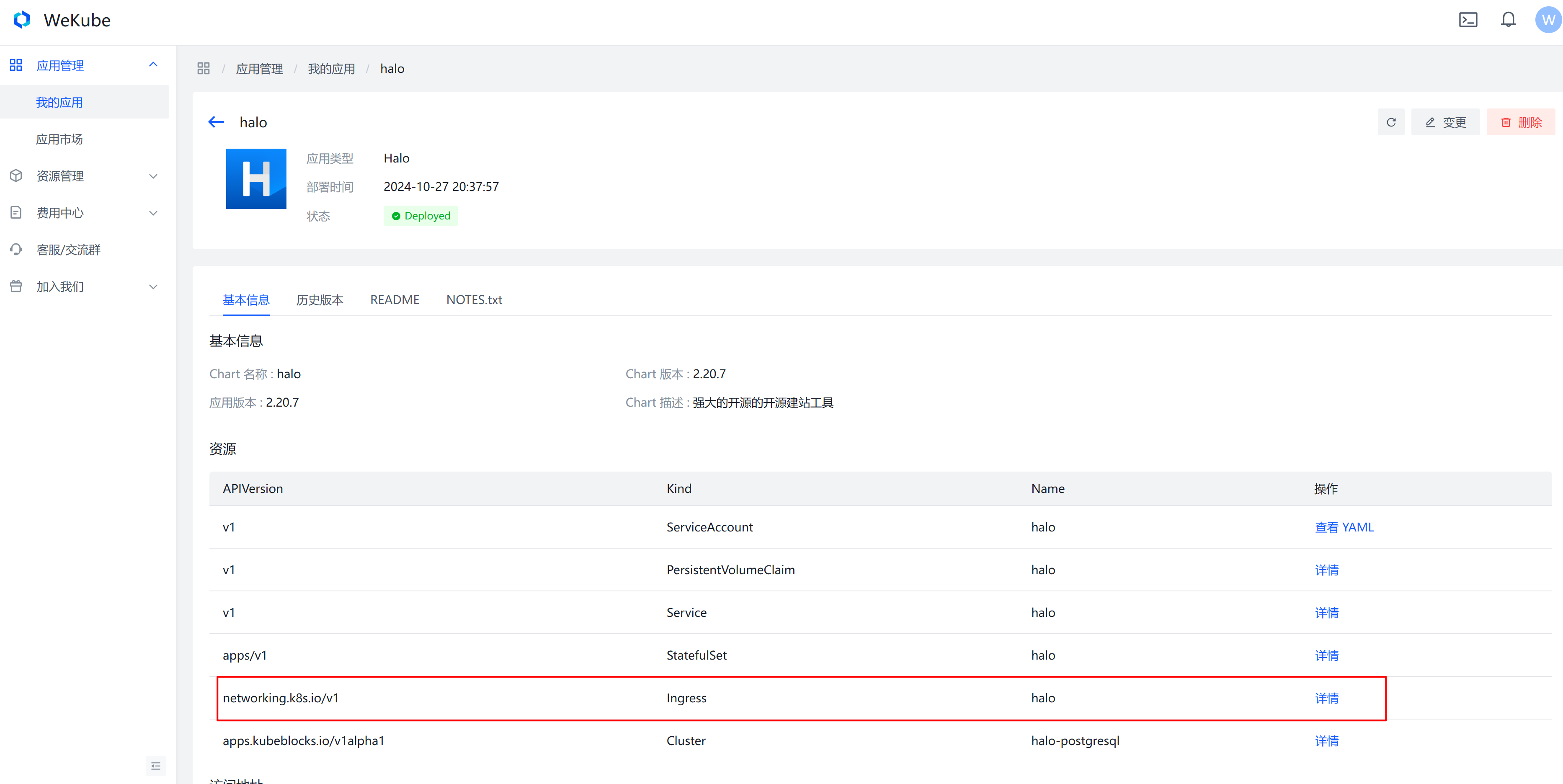Open 详情 for the StatefulSet row
The height and width of the screenshot is (784, 1563).
(1326, 655)
